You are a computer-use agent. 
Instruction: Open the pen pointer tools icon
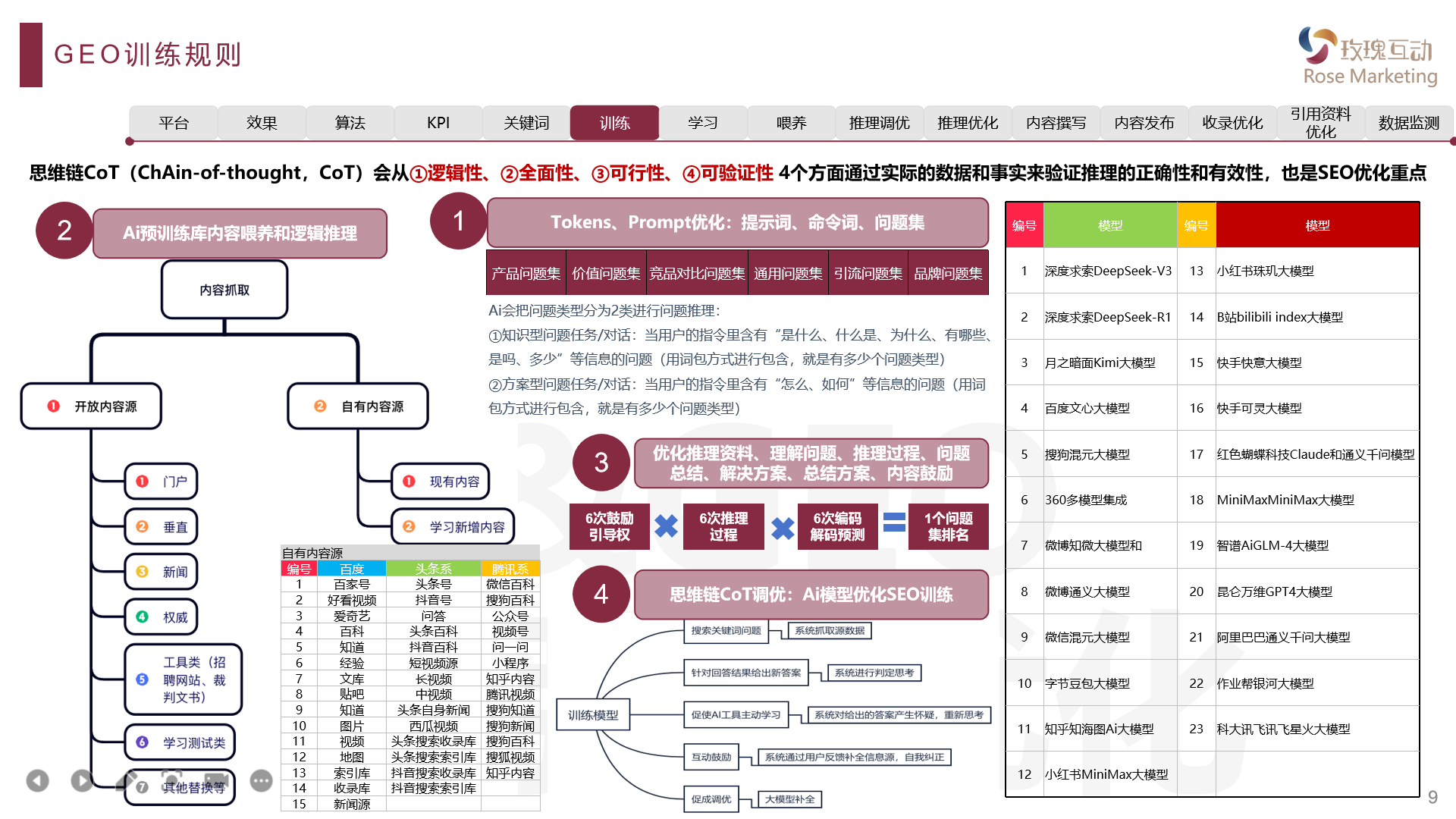click(x=127, y=780)
